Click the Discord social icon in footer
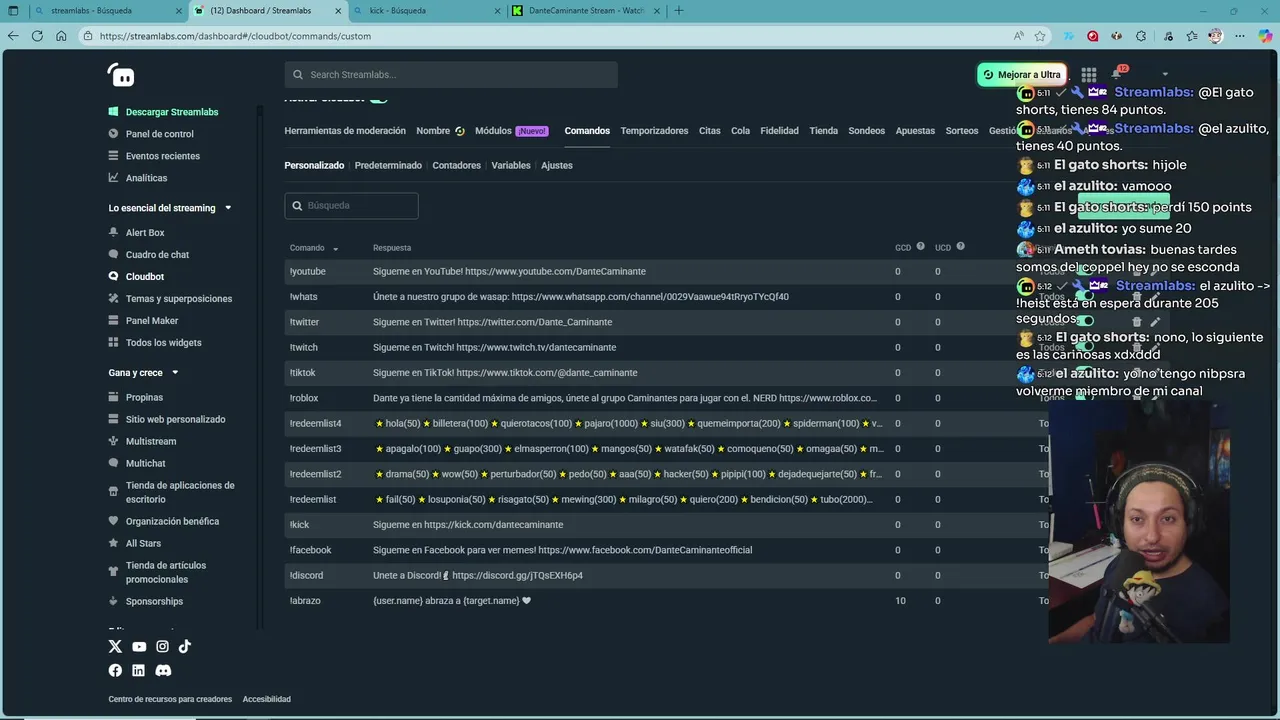This screenshot has height=720, width=1280. tap(163, 670)
